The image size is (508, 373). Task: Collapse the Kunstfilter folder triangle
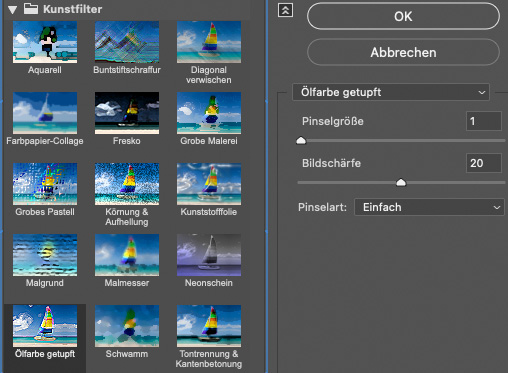tap(13, 10)
